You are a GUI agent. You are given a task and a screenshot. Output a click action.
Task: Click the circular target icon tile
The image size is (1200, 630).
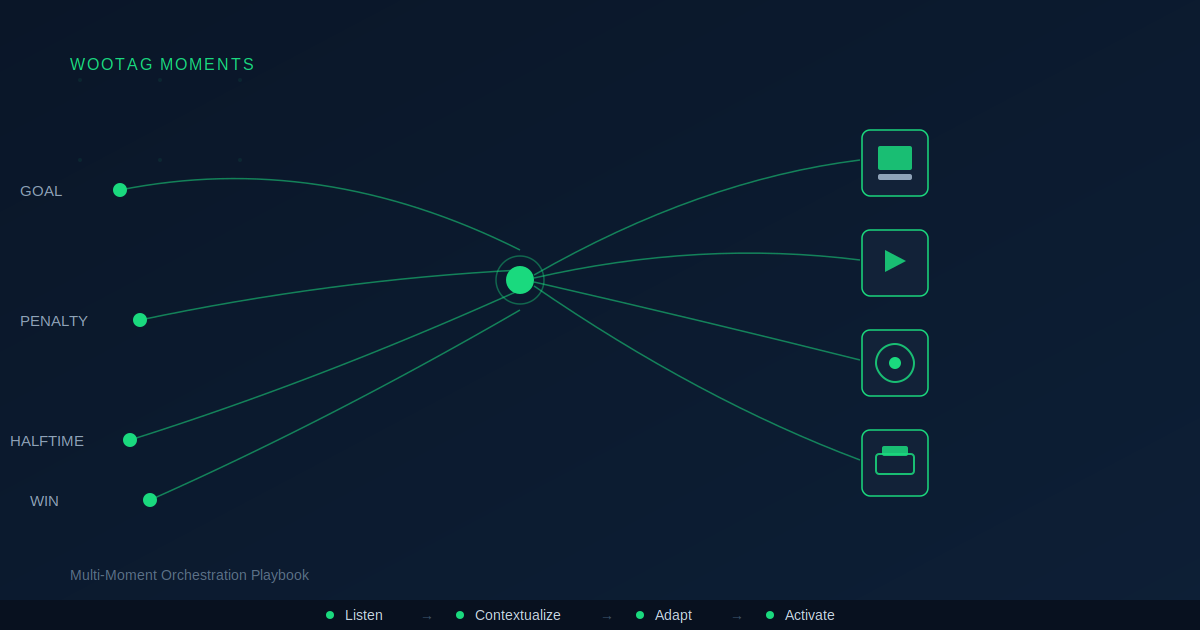coord(895,363)
